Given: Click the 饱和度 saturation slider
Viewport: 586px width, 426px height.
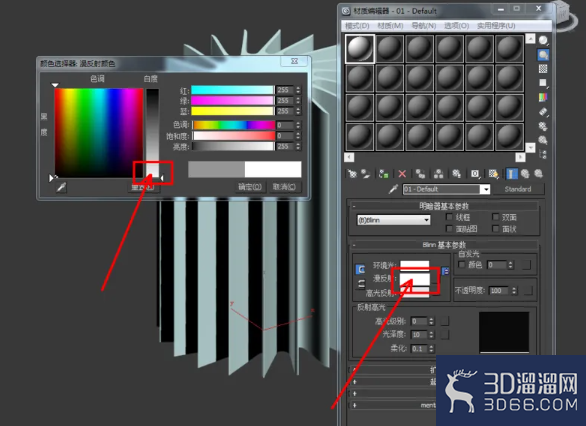Looking at the screenshot, I should [234, 136].
